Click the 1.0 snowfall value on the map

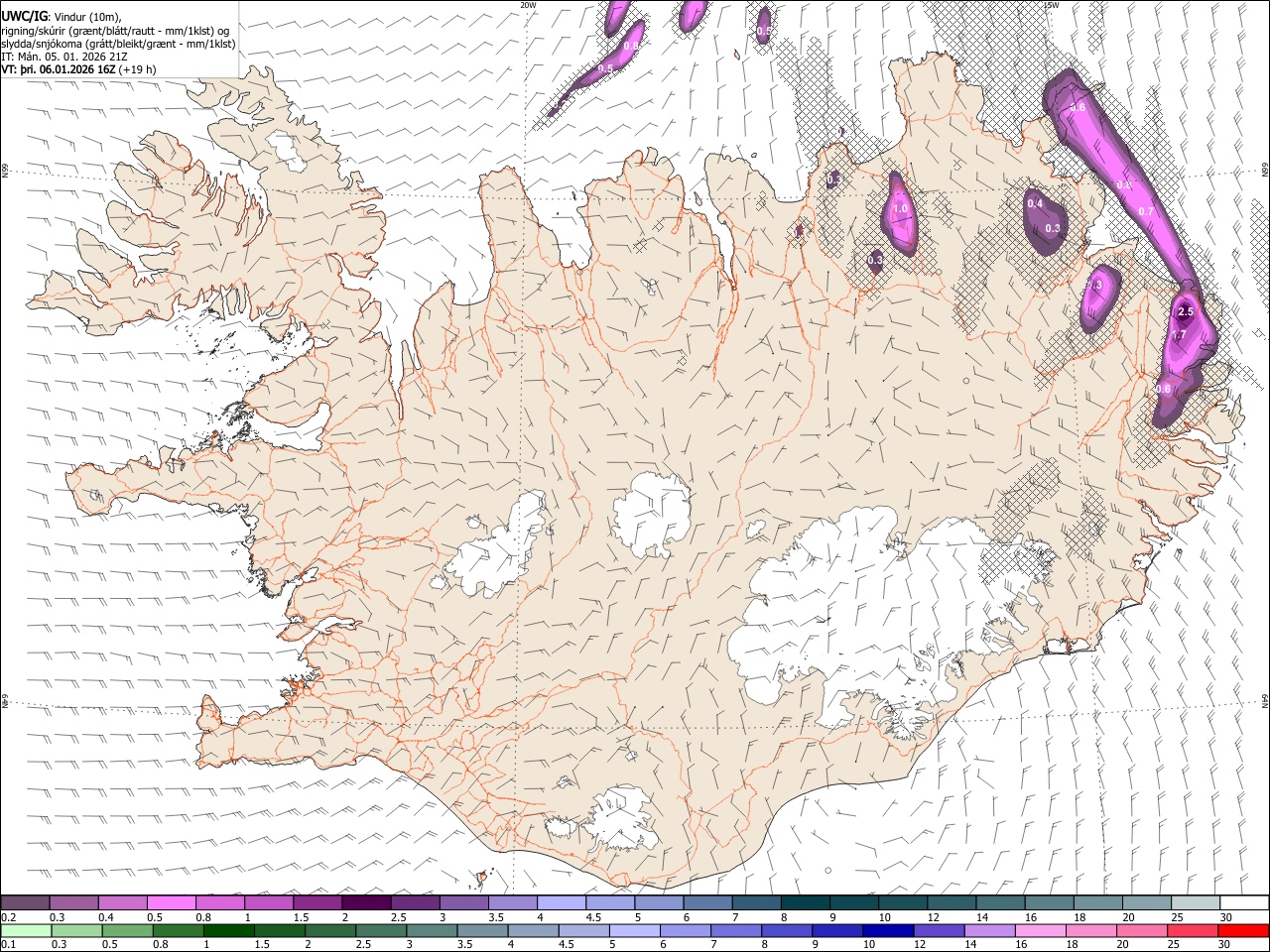coord(901,209)
